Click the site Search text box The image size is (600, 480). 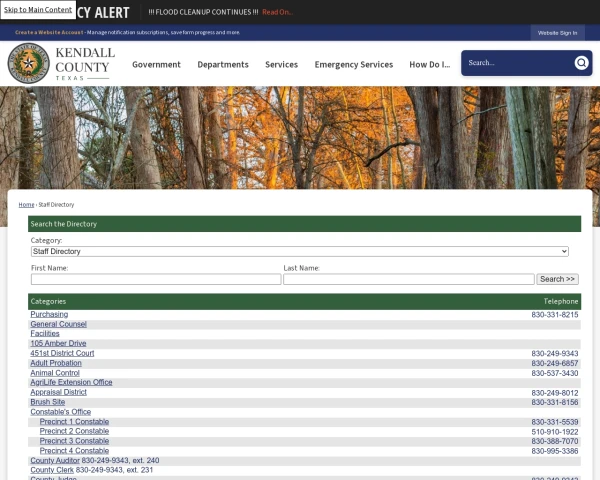[517, 63]
